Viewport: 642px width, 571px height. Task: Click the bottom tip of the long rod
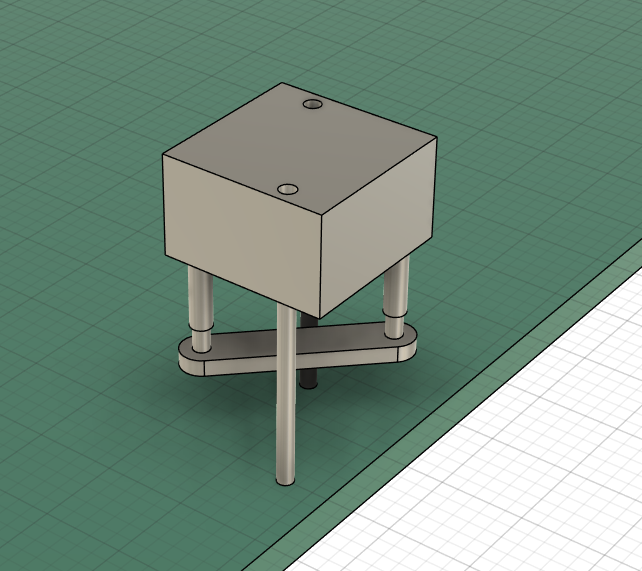[x=286, y=481]
